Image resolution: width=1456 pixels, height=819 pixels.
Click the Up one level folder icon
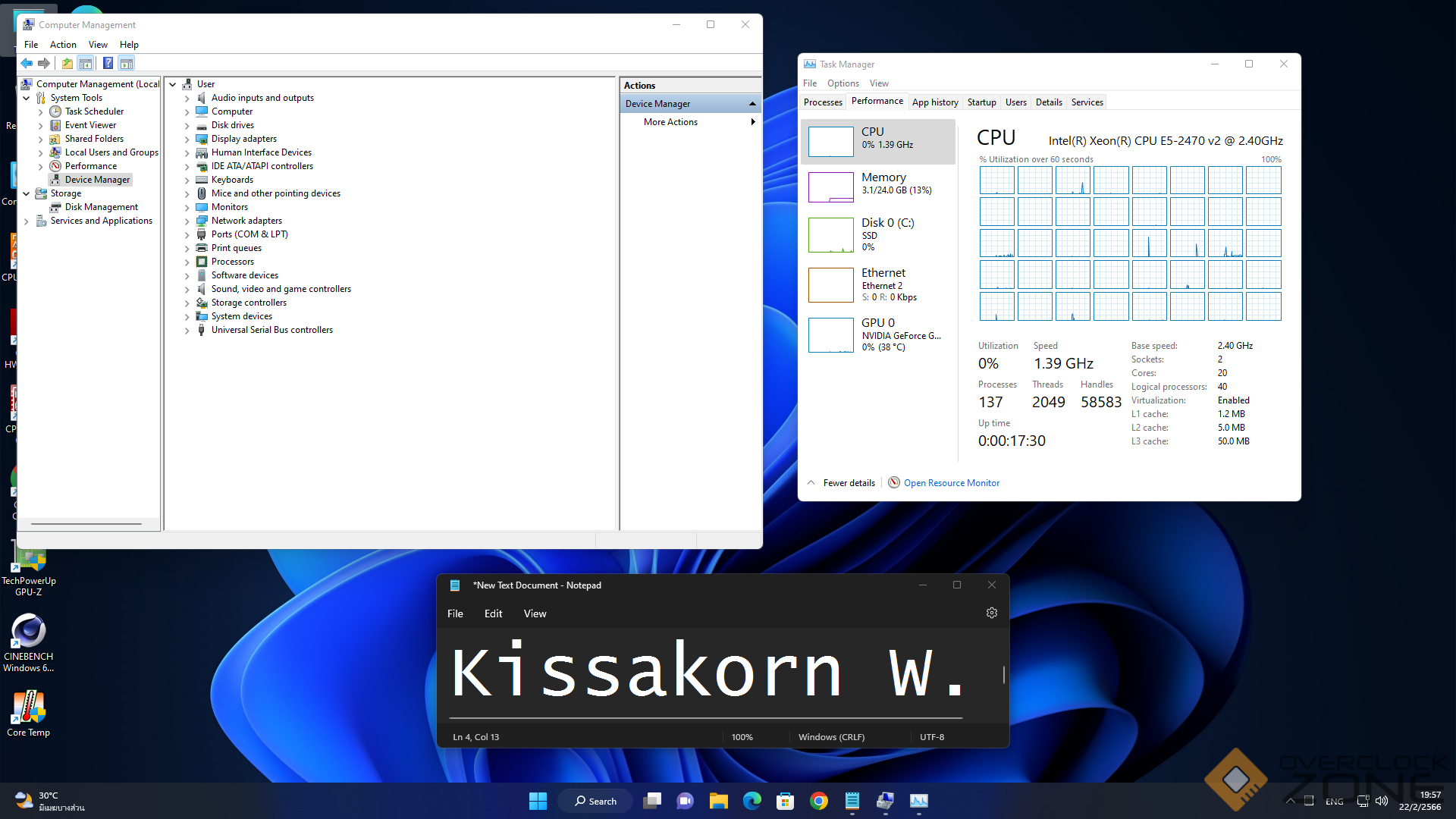67,64
